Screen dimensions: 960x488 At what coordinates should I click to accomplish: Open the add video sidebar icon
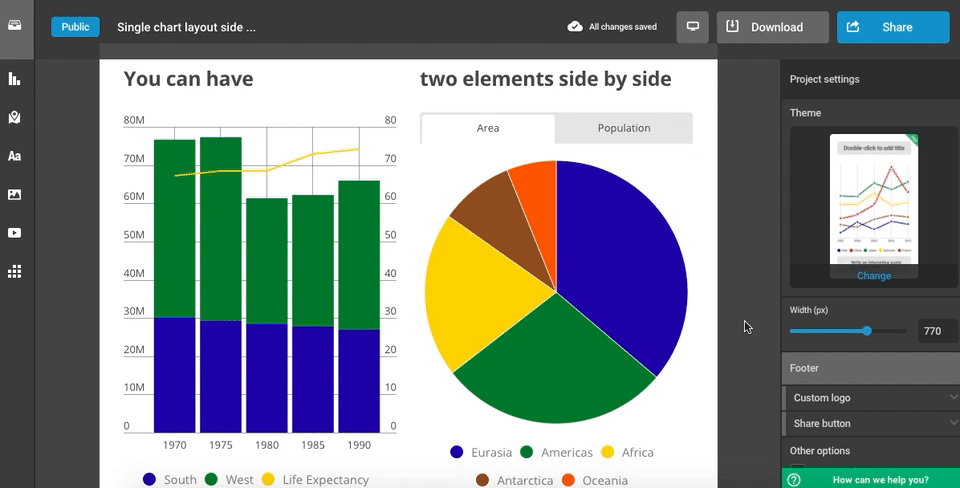click(14, 233)
